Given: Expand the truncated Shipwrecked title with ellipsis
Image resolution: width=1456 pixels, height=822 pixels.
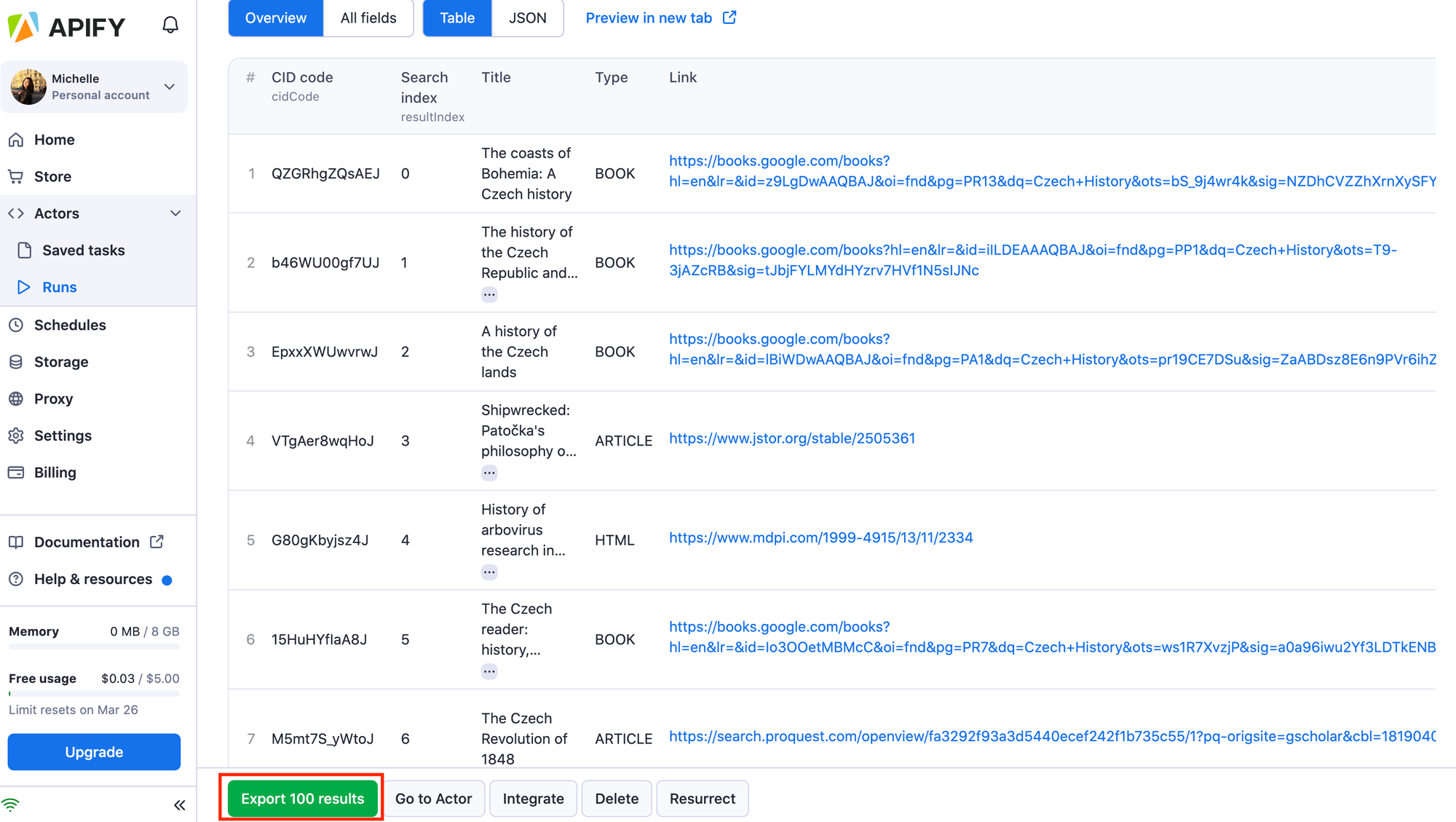Looking at the screenshot, I should pos(488,472).
